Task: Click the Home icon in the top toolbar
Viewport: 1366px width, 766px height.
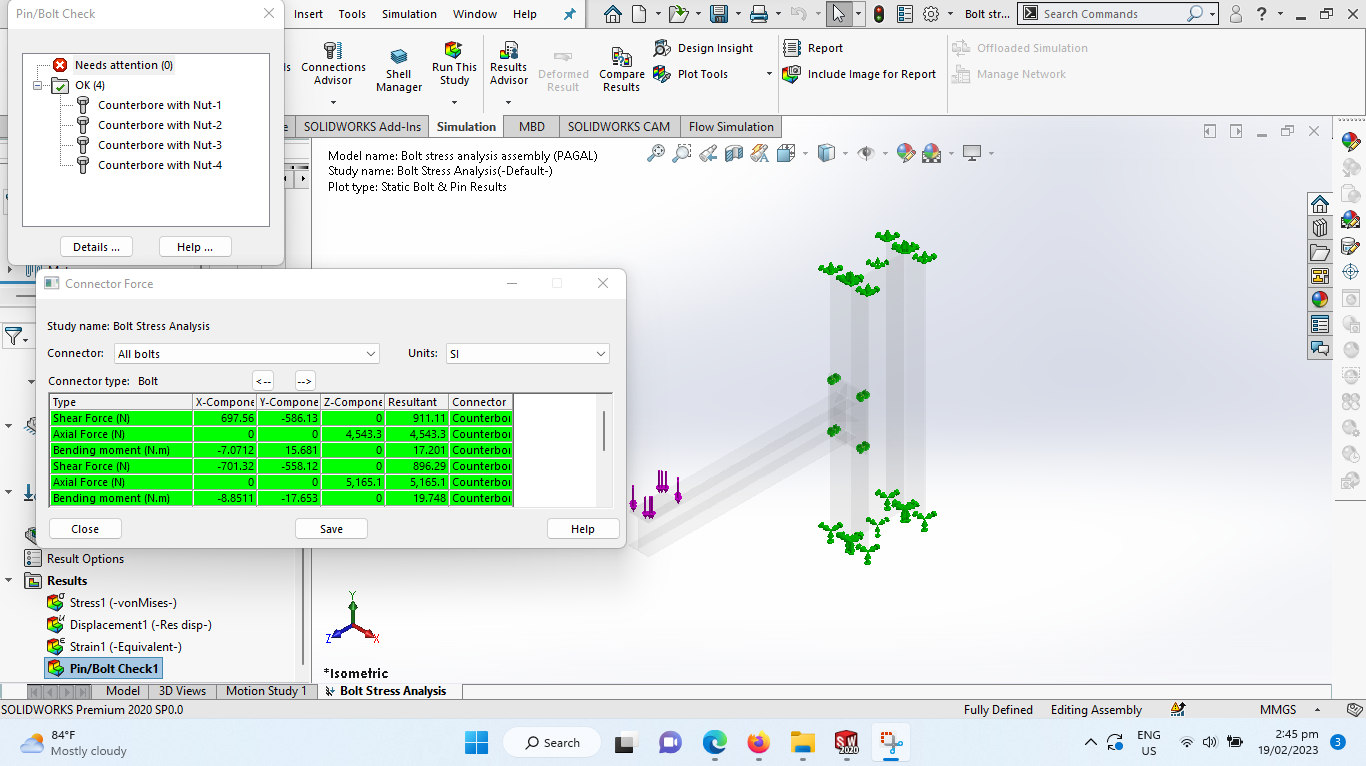Action: tap(613, 14)
